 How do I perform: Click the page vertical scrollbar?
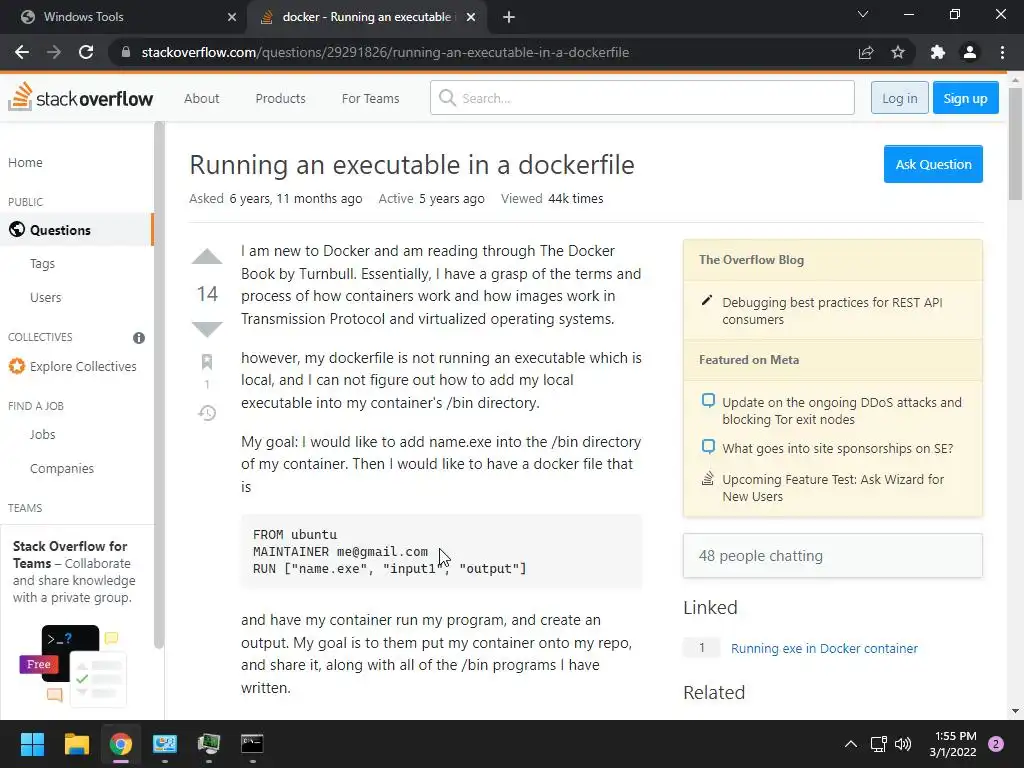click(1015, 144)
